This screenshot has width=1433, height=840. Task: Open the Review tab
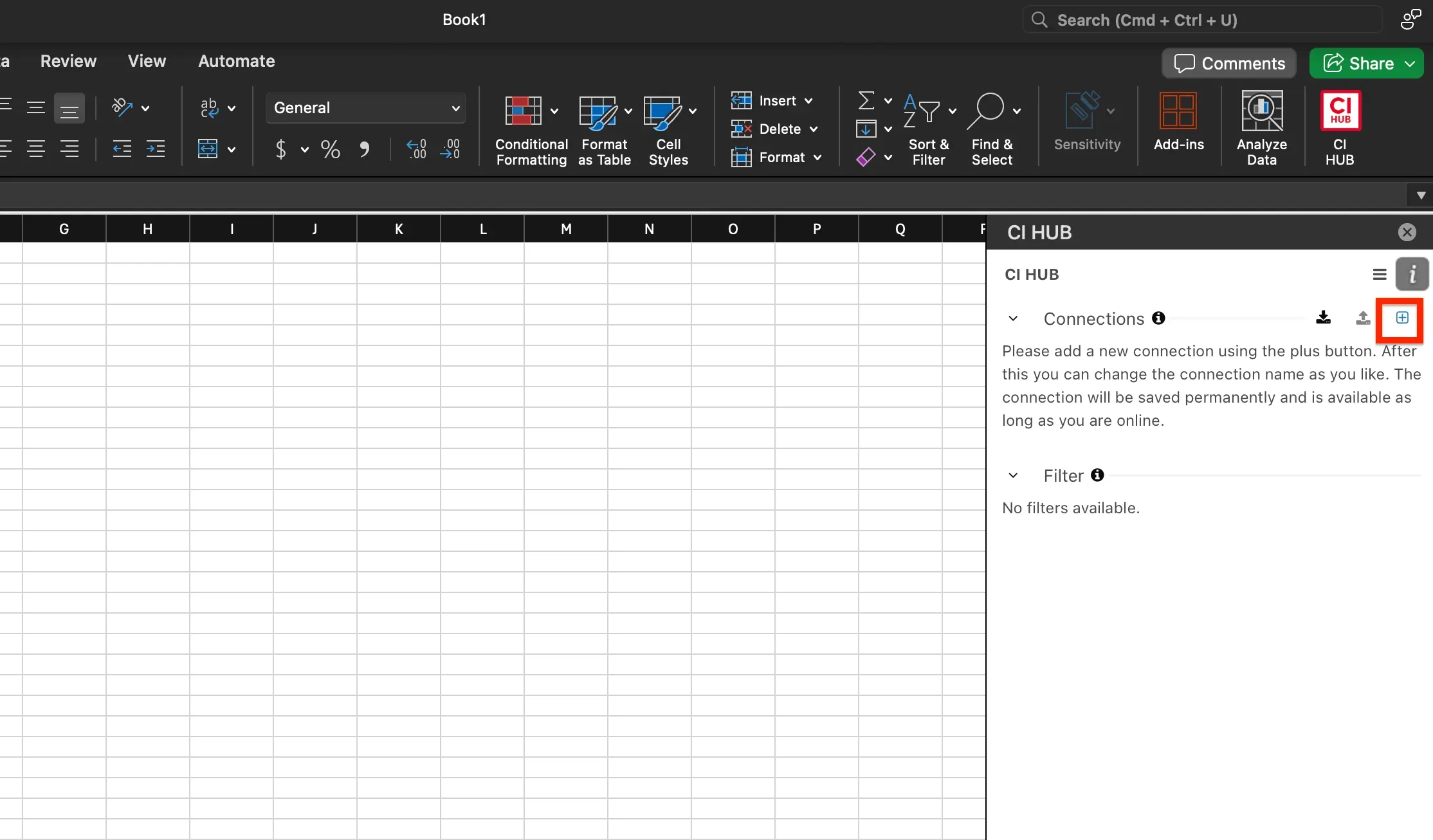click(x=68, y=61)
